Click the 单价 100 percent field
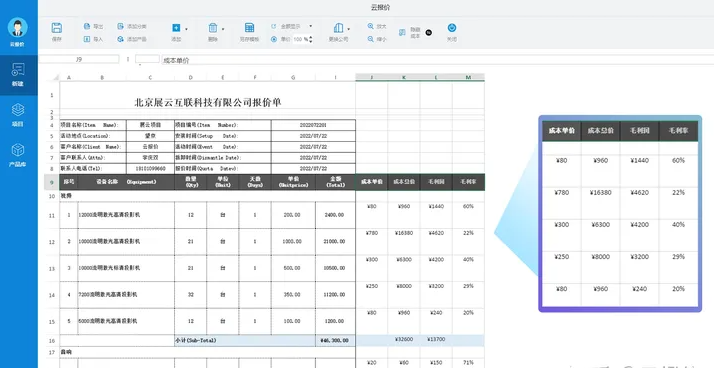The image size is (714, 368). [300, 40]
